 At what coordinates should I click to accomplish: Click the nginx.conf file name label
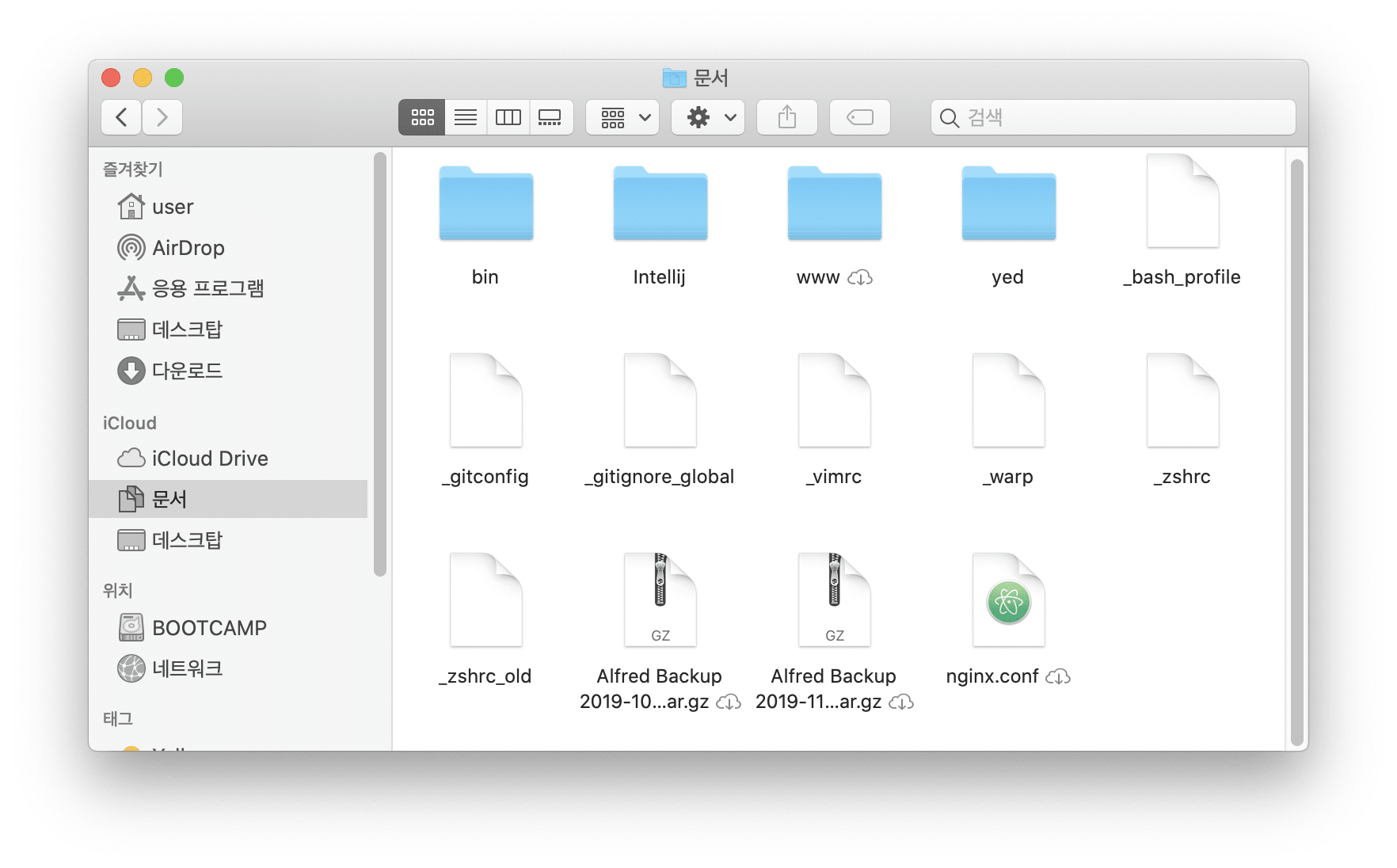coord(992,676)
